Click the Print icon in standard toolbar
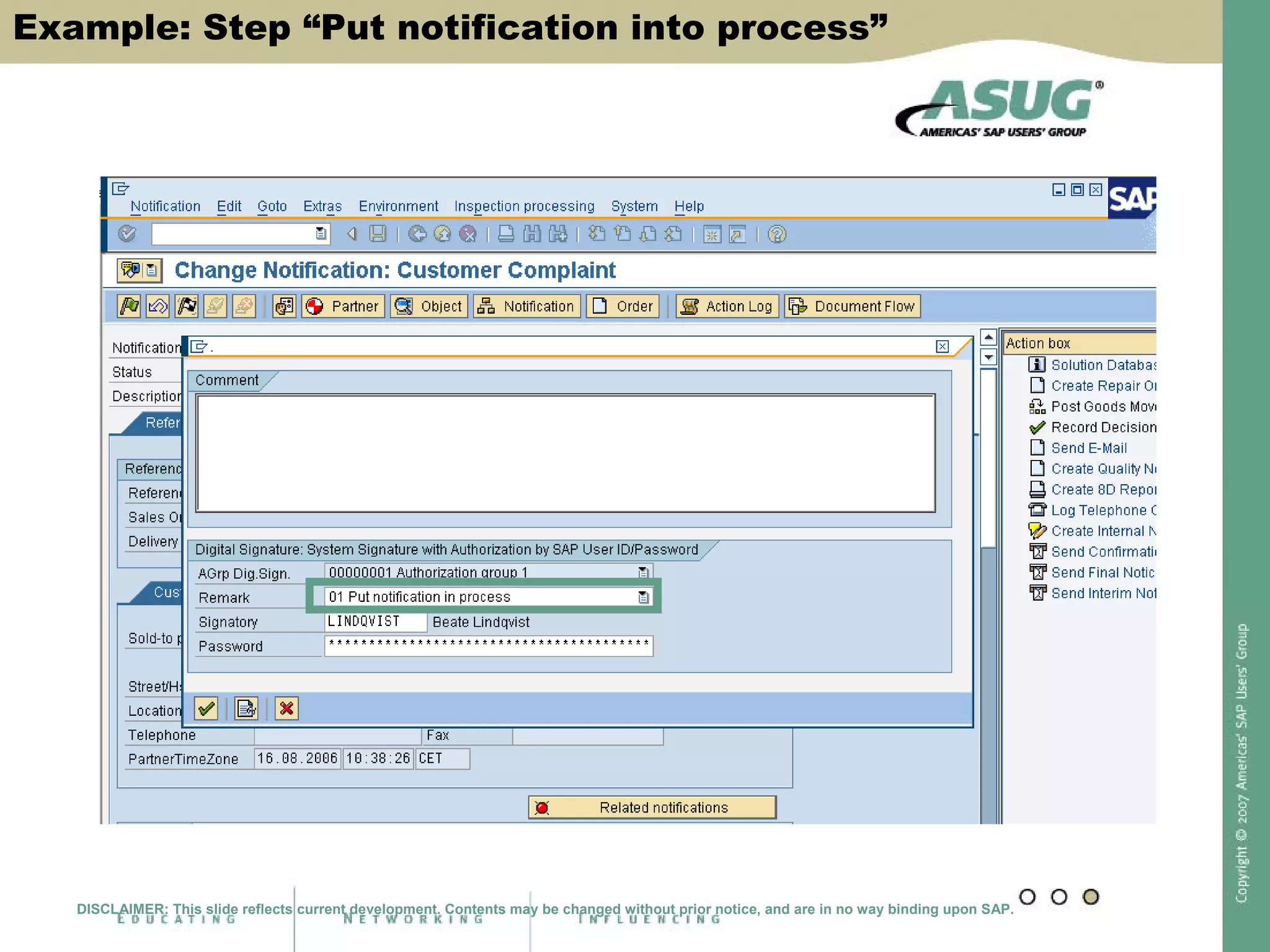Viewport: 1270px width, 952px height. coord(506,234)
